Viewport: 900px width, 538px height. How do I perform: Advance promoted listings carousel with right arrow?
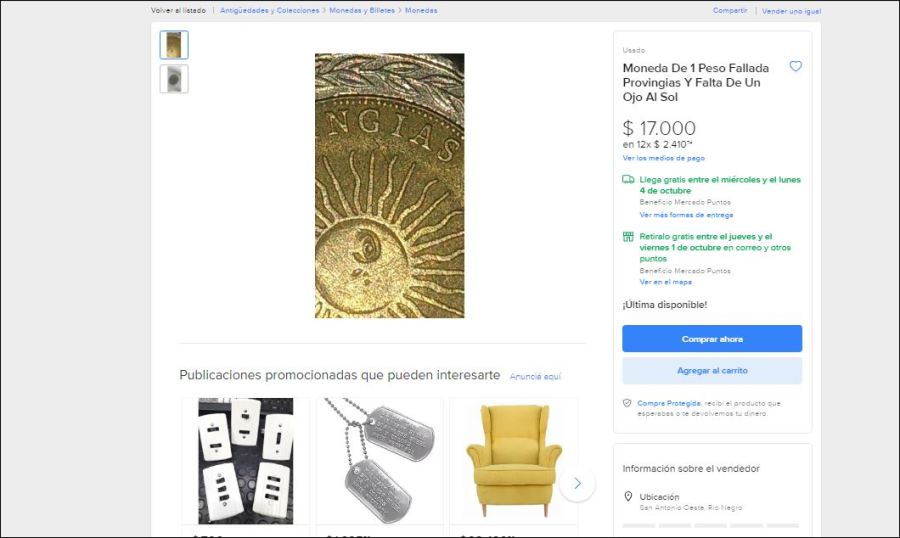[x=577, y=483]
